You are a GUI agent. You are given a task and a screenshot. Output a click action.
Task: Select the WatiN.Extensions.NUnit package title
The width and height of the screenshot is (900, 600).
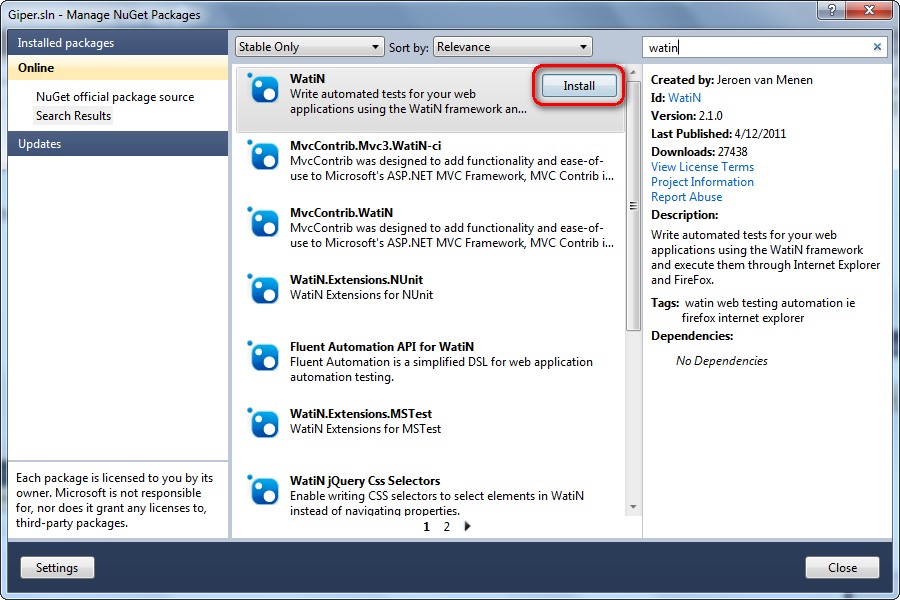(x=356, y=280)
